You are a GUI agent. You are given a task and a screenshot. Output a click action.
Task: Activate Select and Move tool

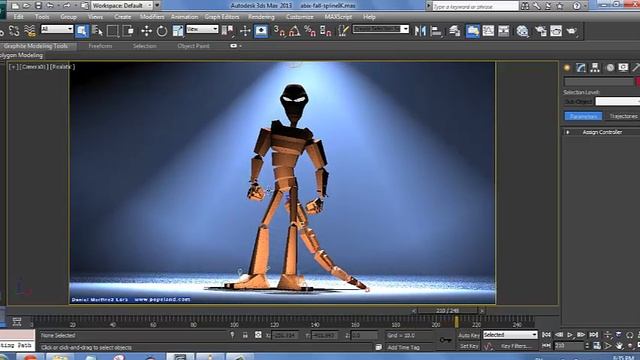coord(146,31)
